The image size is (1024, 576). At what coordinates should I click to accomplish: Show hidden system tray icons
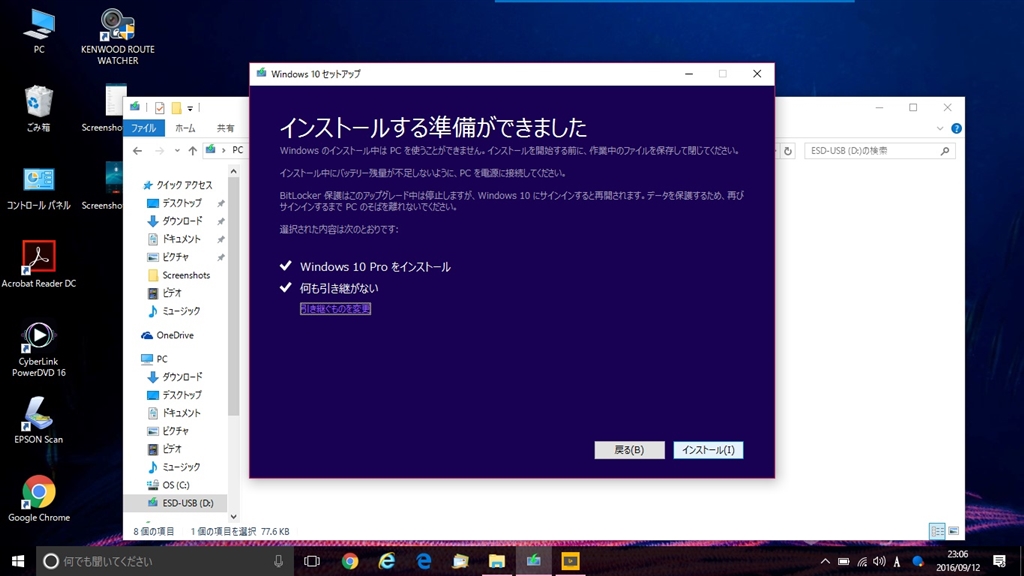click(x=825, y=561)
